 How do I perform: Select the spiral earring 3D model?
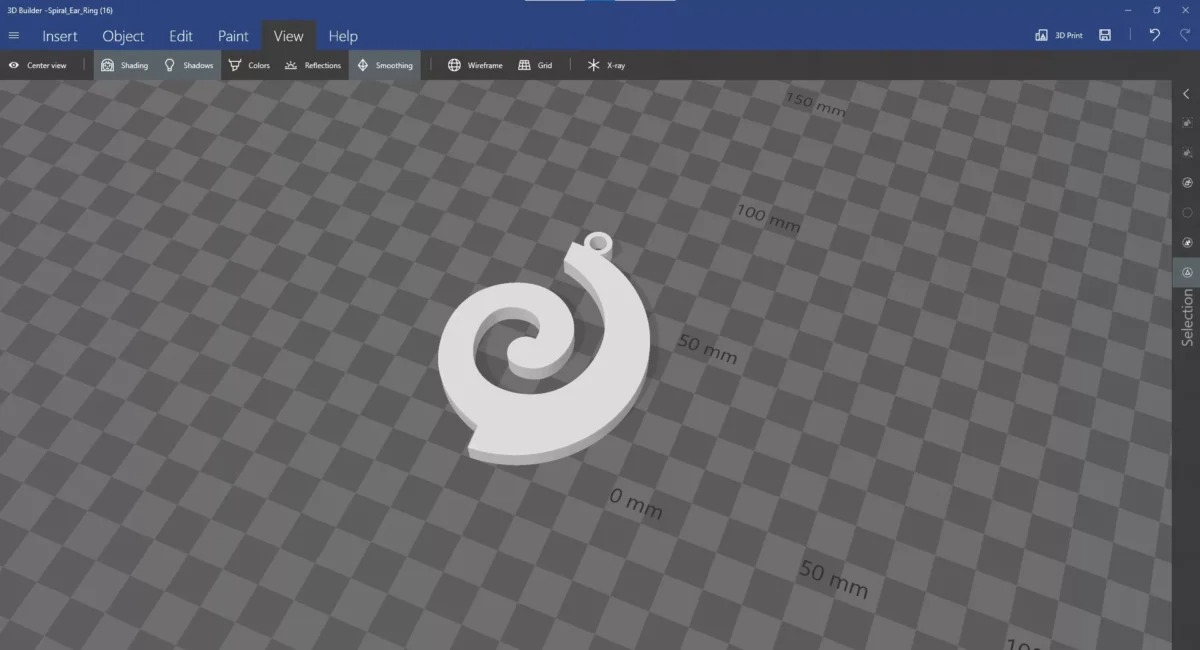pyautogui.click(x=546, y=348)
